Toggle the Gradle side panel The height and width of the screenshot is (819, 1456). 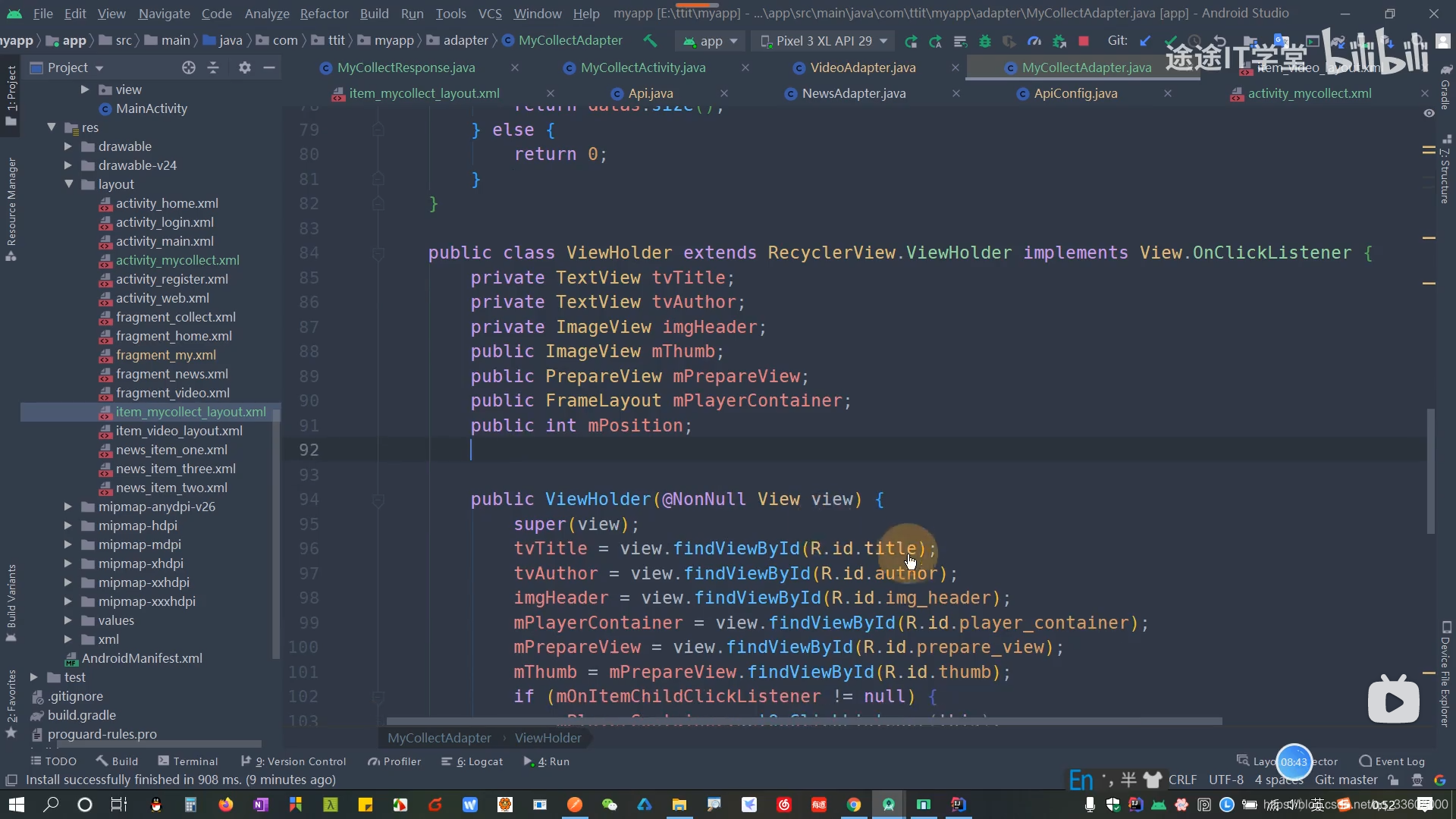(1445, 87)
